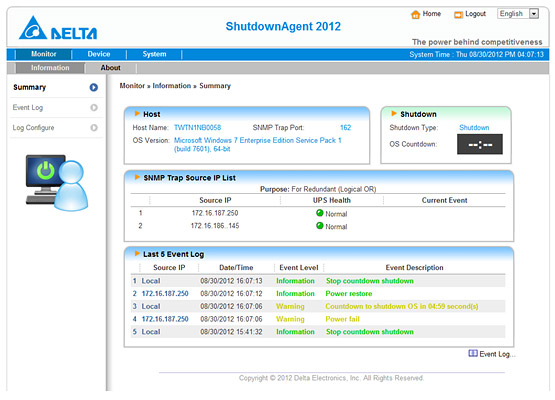Click Local in event log row 5
Viewport: 555px width, 400px height.
(x=151, y=332)
